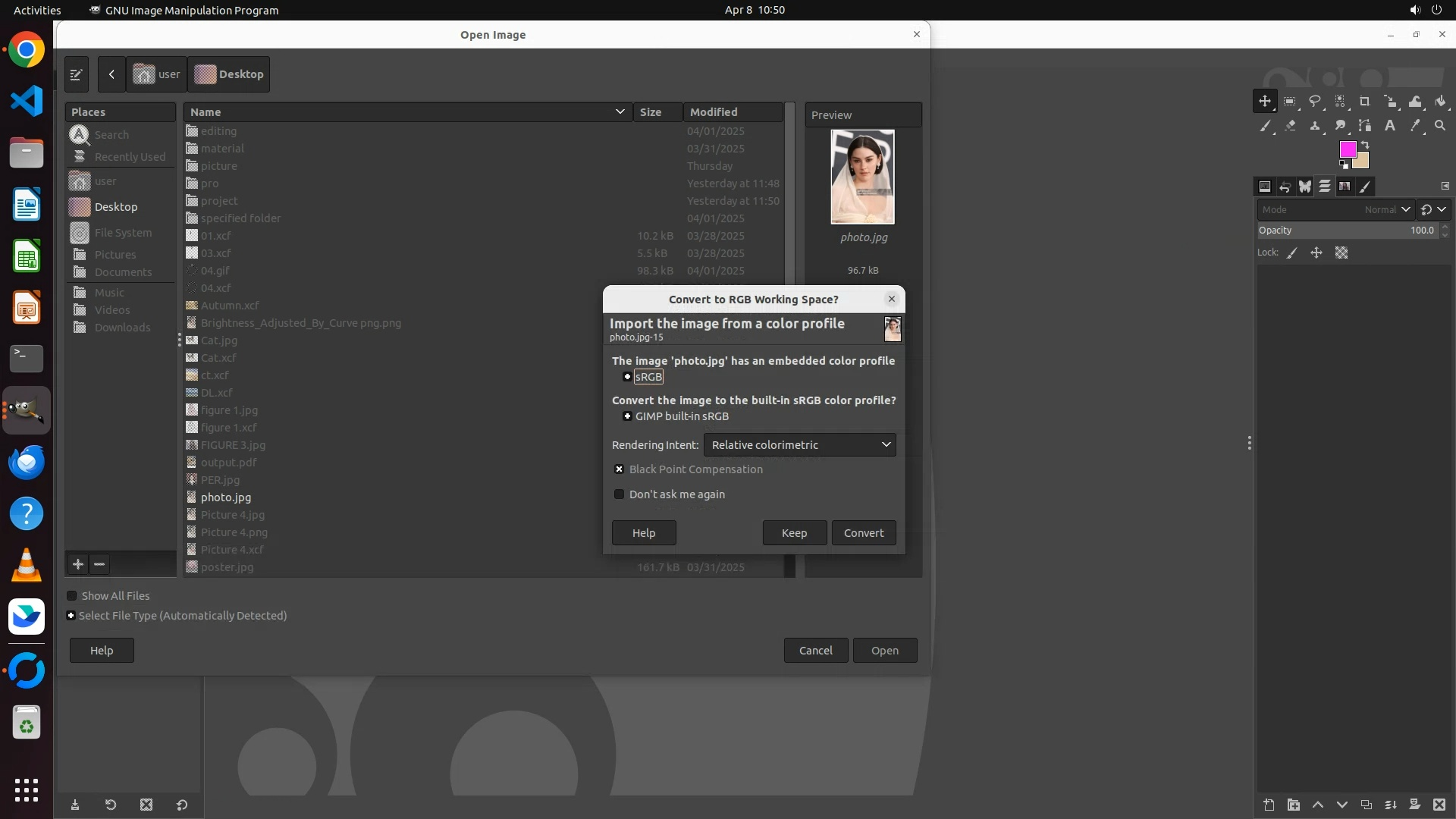Open Rendering Intent dropdown
Viewport: 1456px width, 819px height.
799,445
